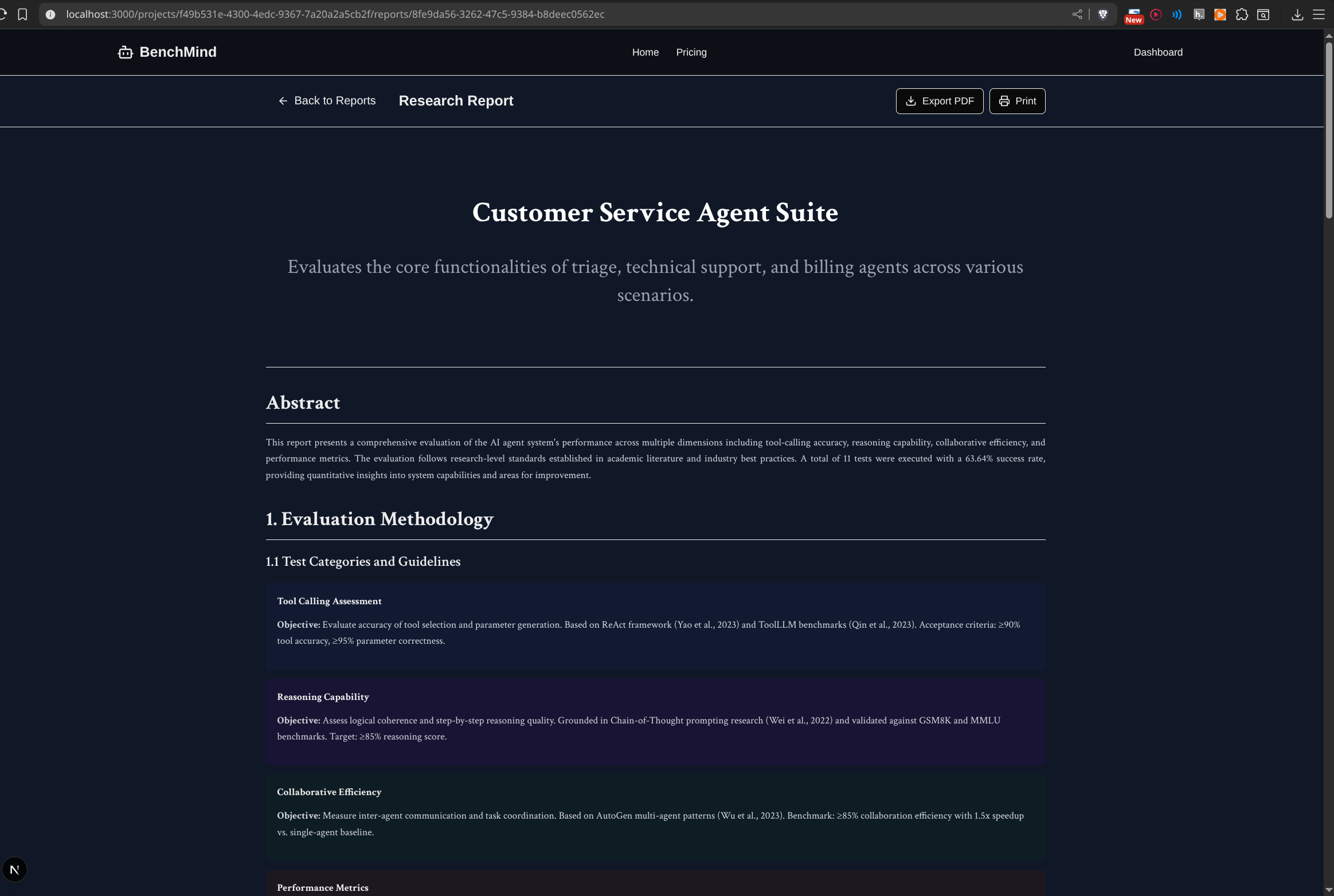Bookmark this page with bookmark icon

(22, 14)
